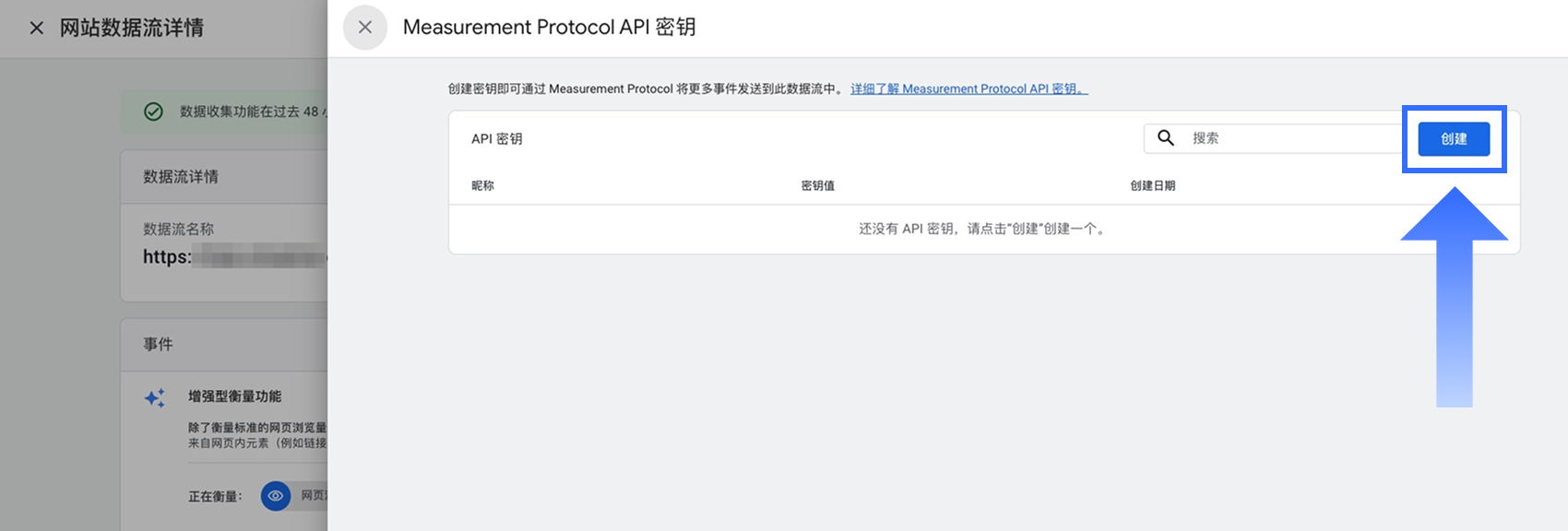Click the Measurement Protocol API 密钥 heading
The width and height of the screenshot is (1568, 531).
[x=550, y=28]
